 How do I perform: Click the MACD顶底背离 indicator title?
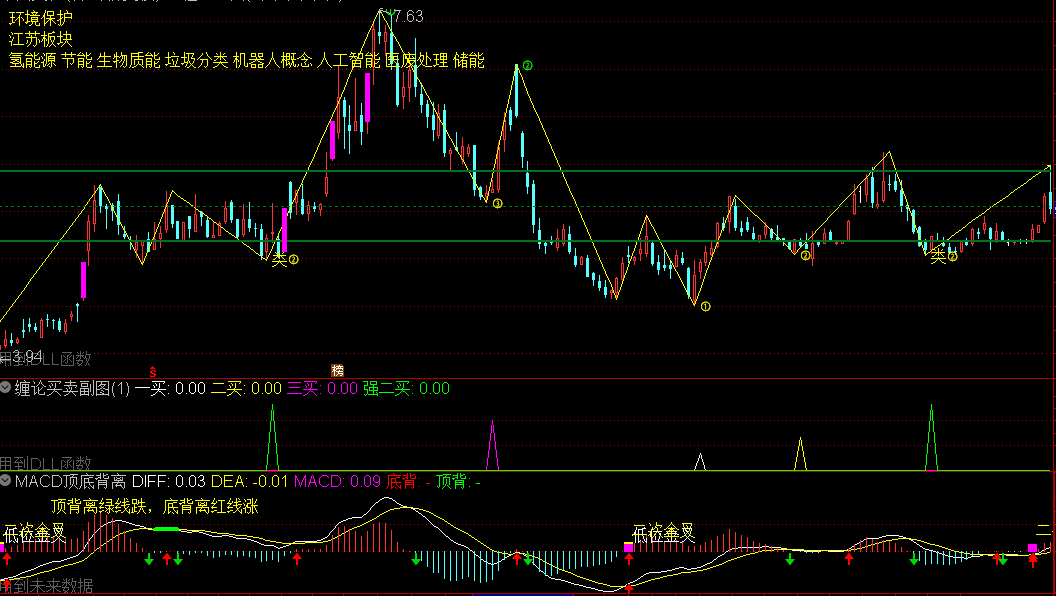(x=71, y=482)
